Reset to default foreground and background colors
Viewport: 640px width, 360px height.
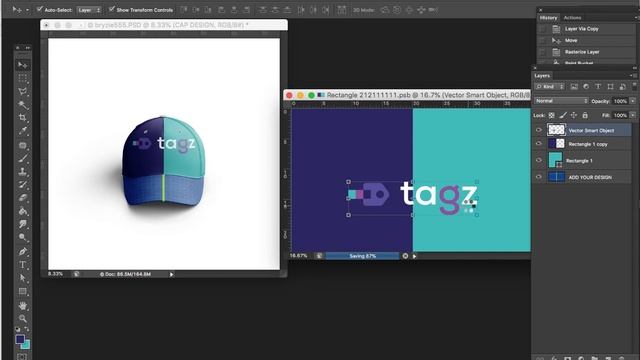18,329
